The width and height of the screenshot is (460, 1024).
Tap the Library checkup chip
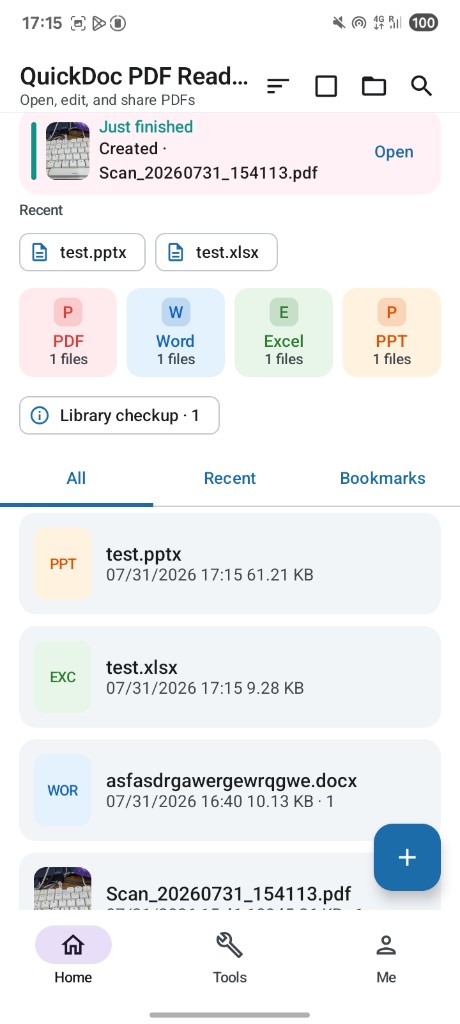point(120,415)
